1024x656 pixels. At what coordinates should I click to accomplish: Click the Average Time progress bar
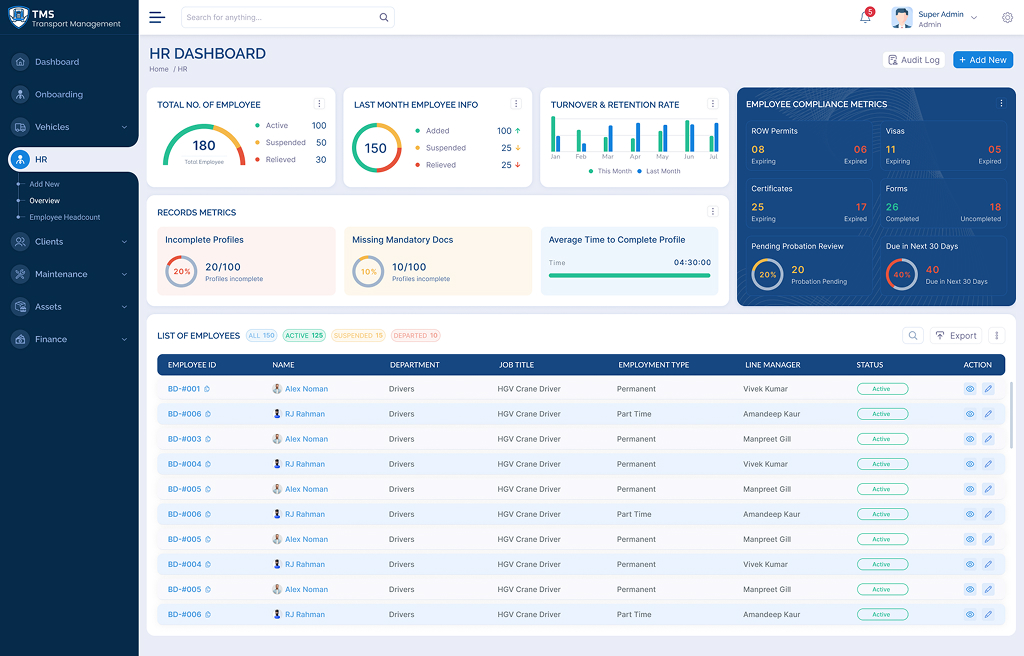coord(629,275)
